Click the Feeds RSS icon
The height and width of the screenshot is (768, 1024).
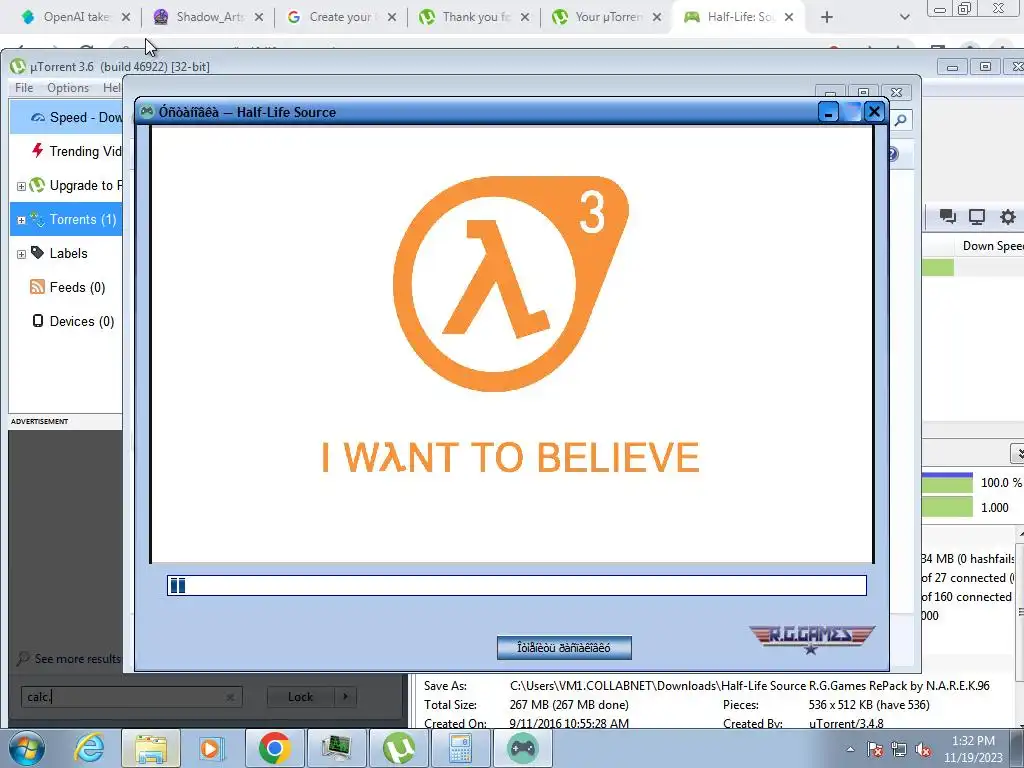[38, 287]
